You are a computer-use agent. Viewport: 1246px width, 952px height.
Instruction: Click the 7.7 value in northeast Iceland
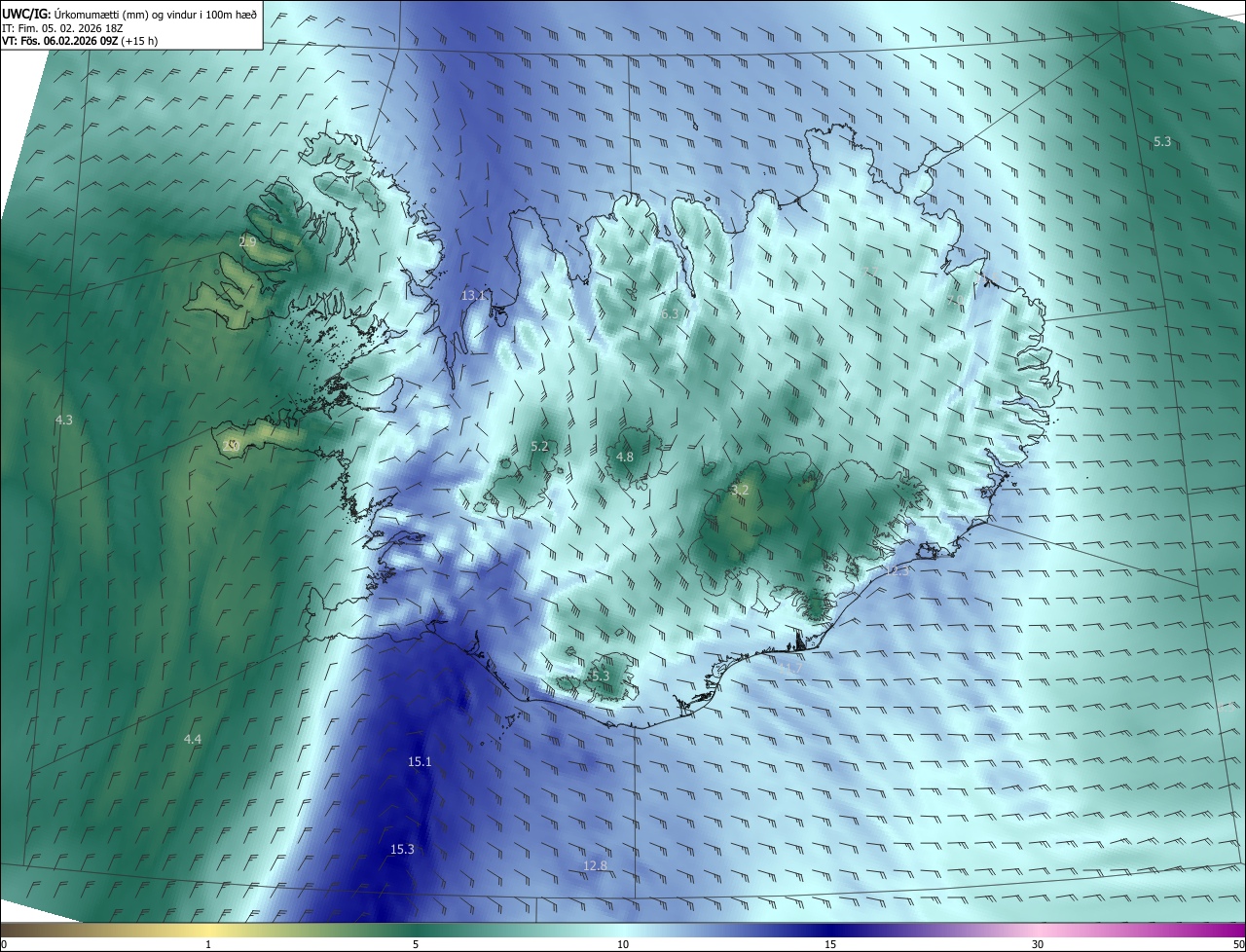pyautogui.click(x=871, y=271)
